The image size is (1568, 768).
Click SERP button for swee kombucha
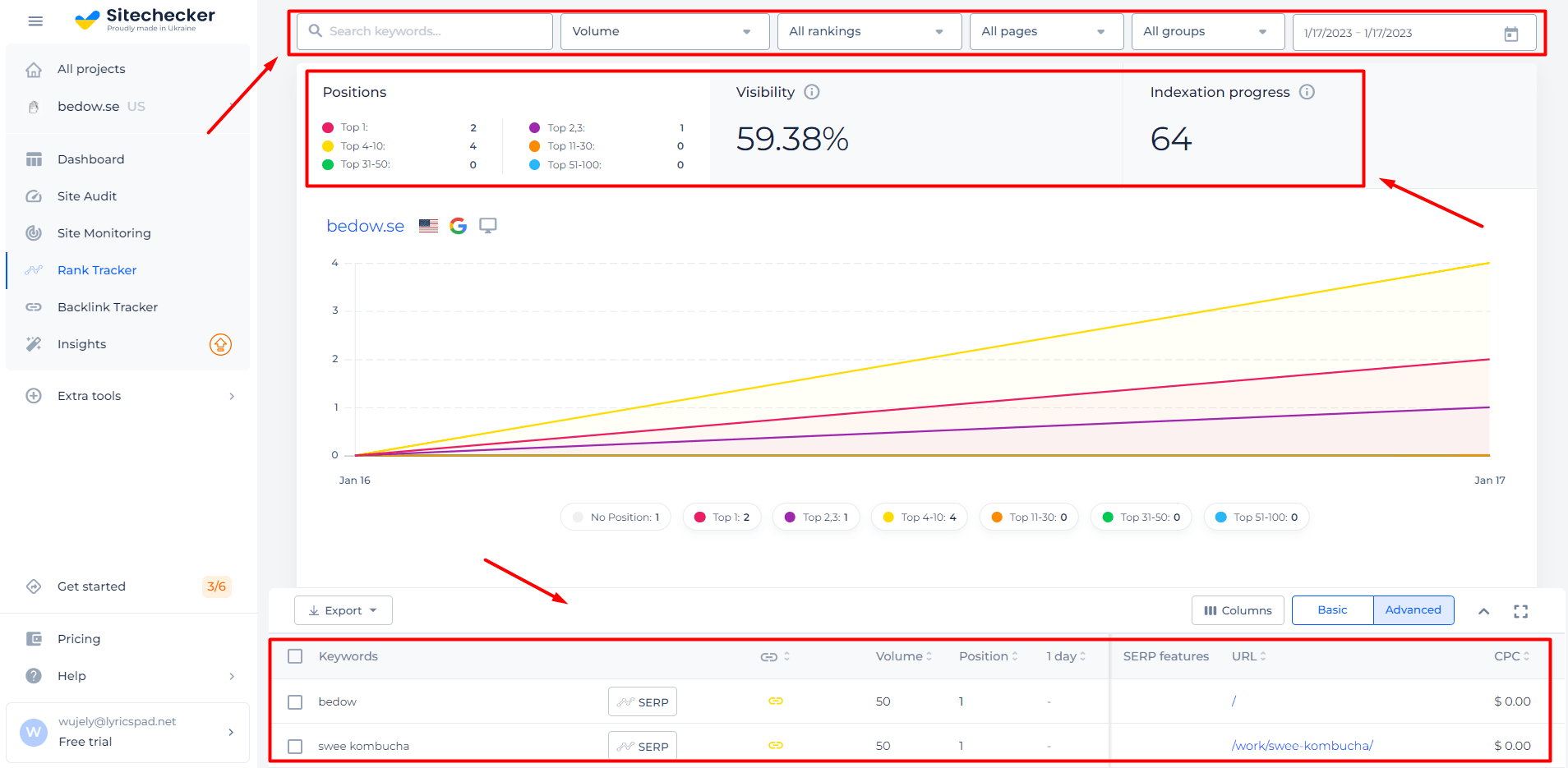pos(643,746)
